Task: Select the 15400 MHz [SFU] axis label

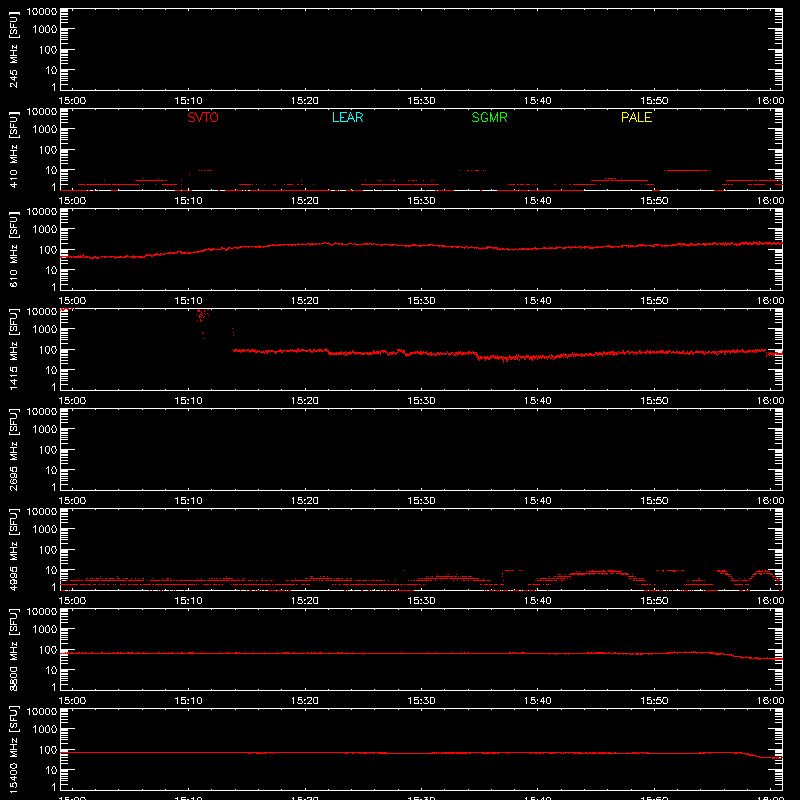Action: pyautogui.click(x=14, y=749)
